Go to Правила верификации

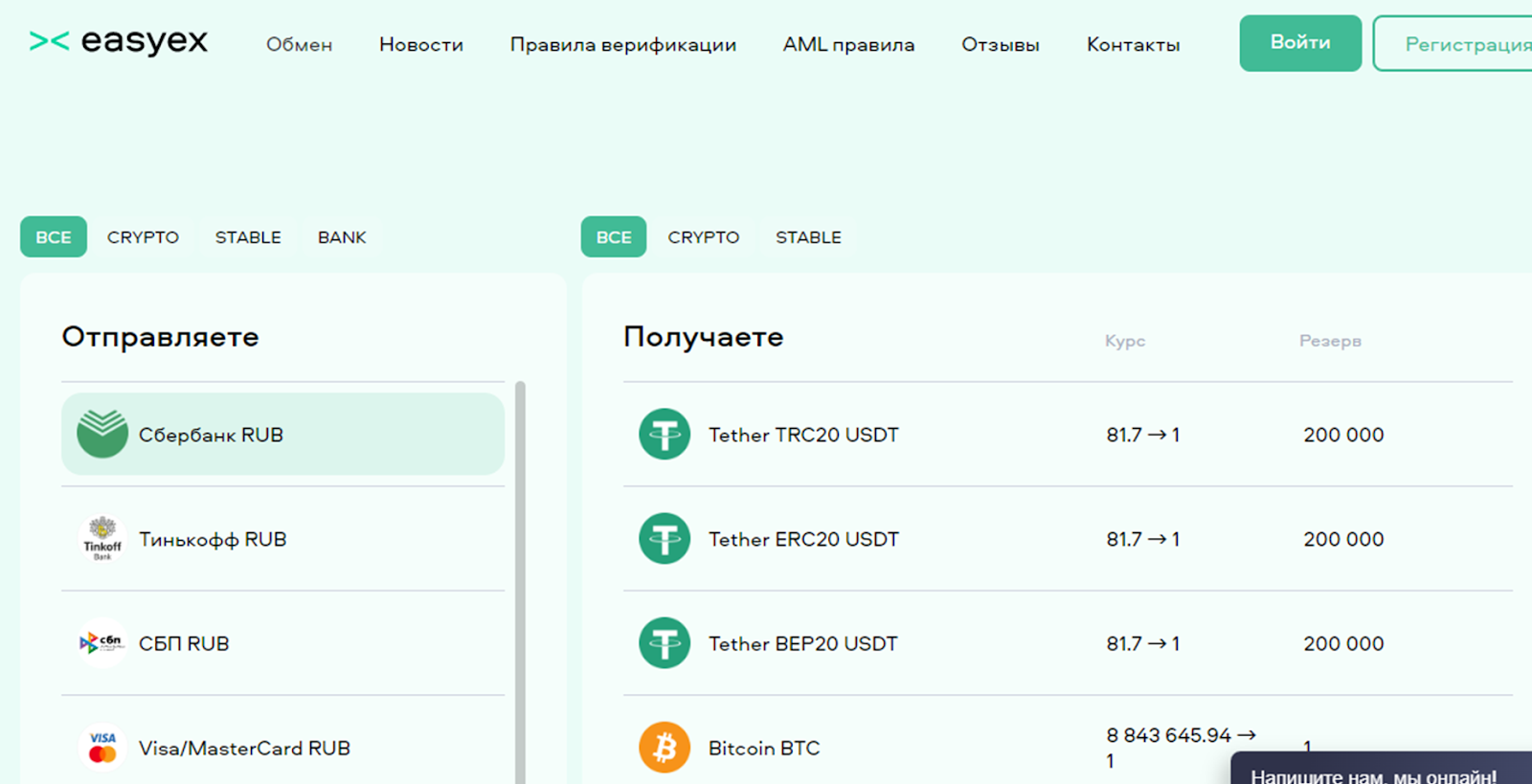click(x=623, y=45)
